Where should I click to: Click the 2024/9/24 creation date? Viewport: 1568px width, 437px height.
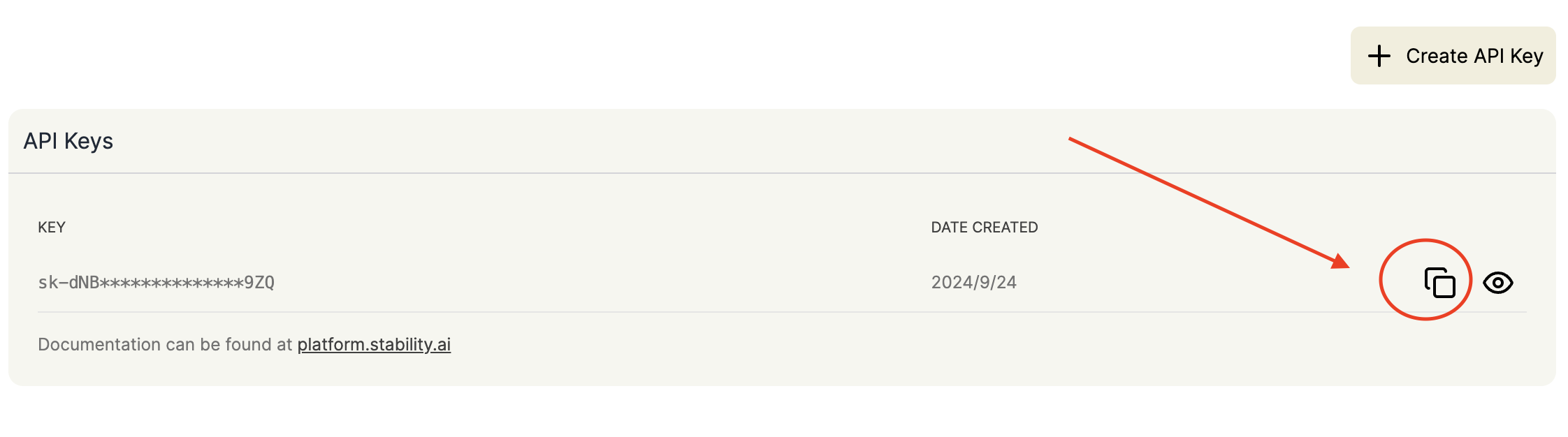[973, 282]
